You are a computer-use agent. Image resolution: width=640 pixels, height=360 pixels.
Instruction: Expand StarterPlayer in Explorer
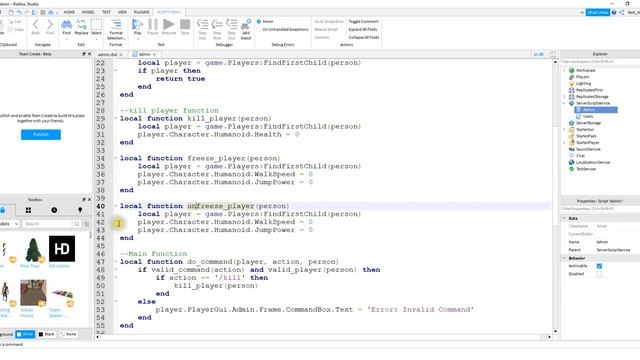click(564, 142)
